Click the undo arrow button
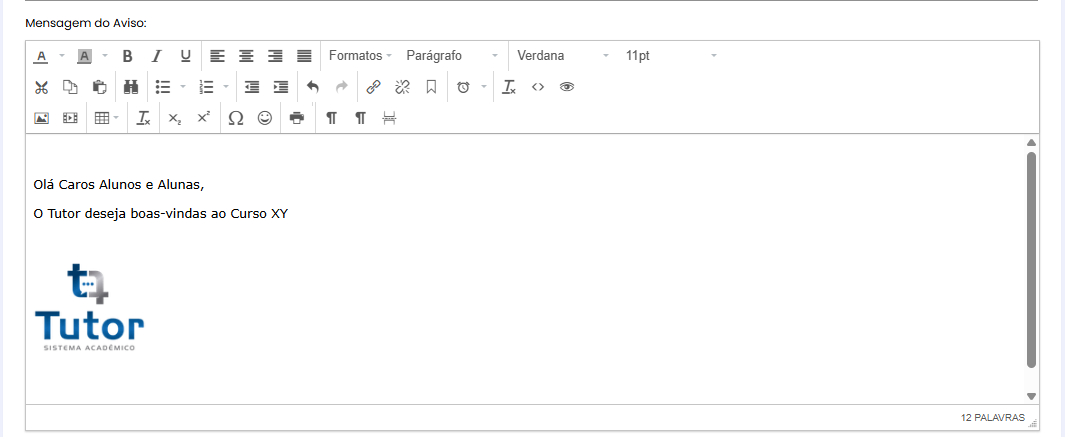The height and width of the screenshot is (437, 1065). [313, 87]
